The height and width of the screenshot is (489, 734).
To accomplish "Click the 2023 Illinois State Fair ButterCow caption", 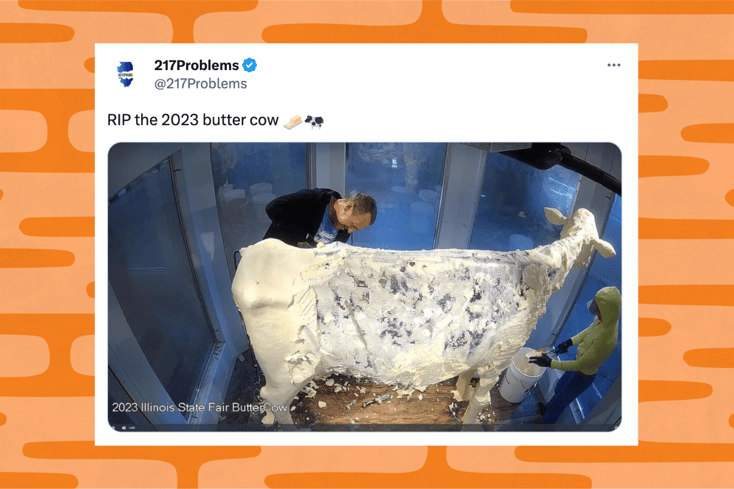I will tap(199, 407).
